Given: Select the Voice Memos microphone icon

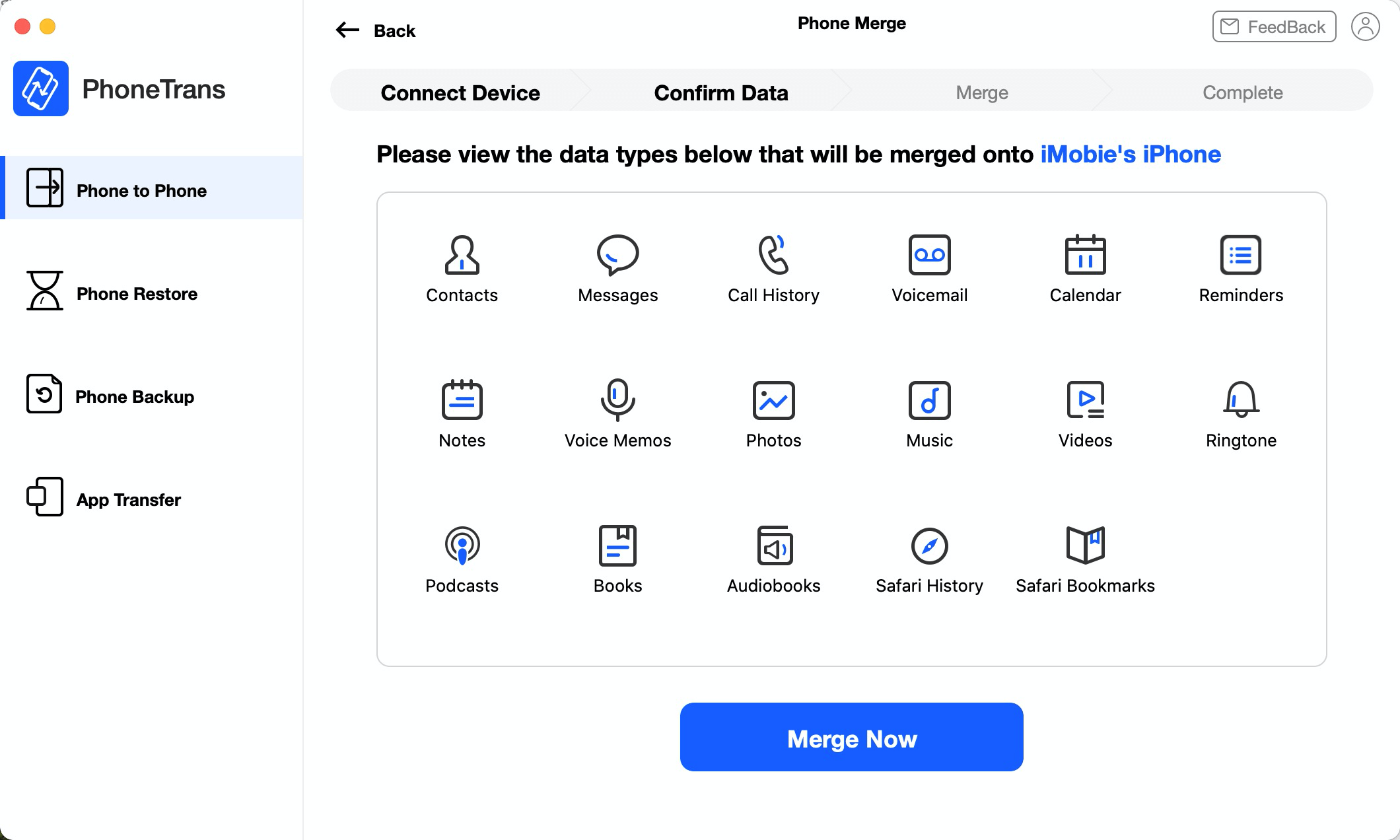Looking at the screenshot, I should (617, 400).
